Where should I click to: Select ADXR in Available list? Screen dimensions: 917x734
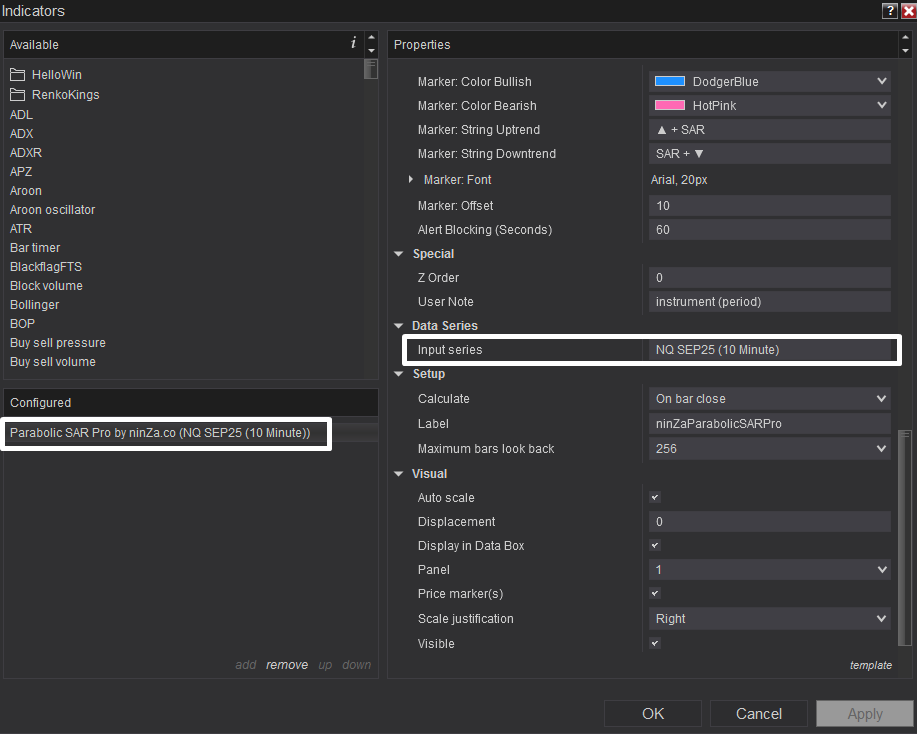click(26, 153)
